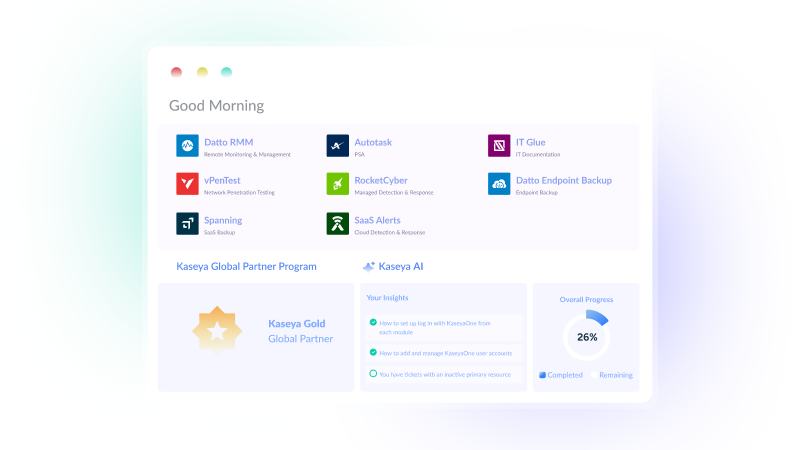Screen dimensions: 800x450
Task: Click the Autotask link text
Action: pos(373,142)
